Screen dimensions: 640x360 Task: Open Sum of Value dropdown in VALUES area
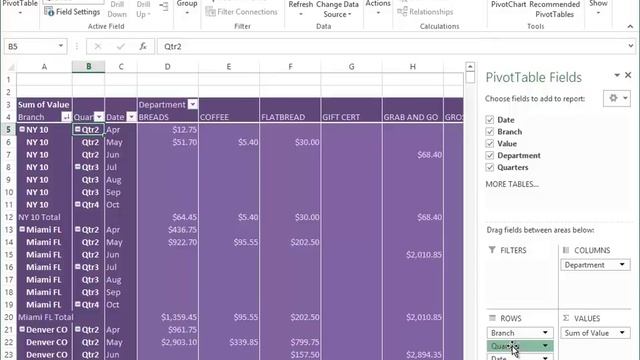(622, 333)
